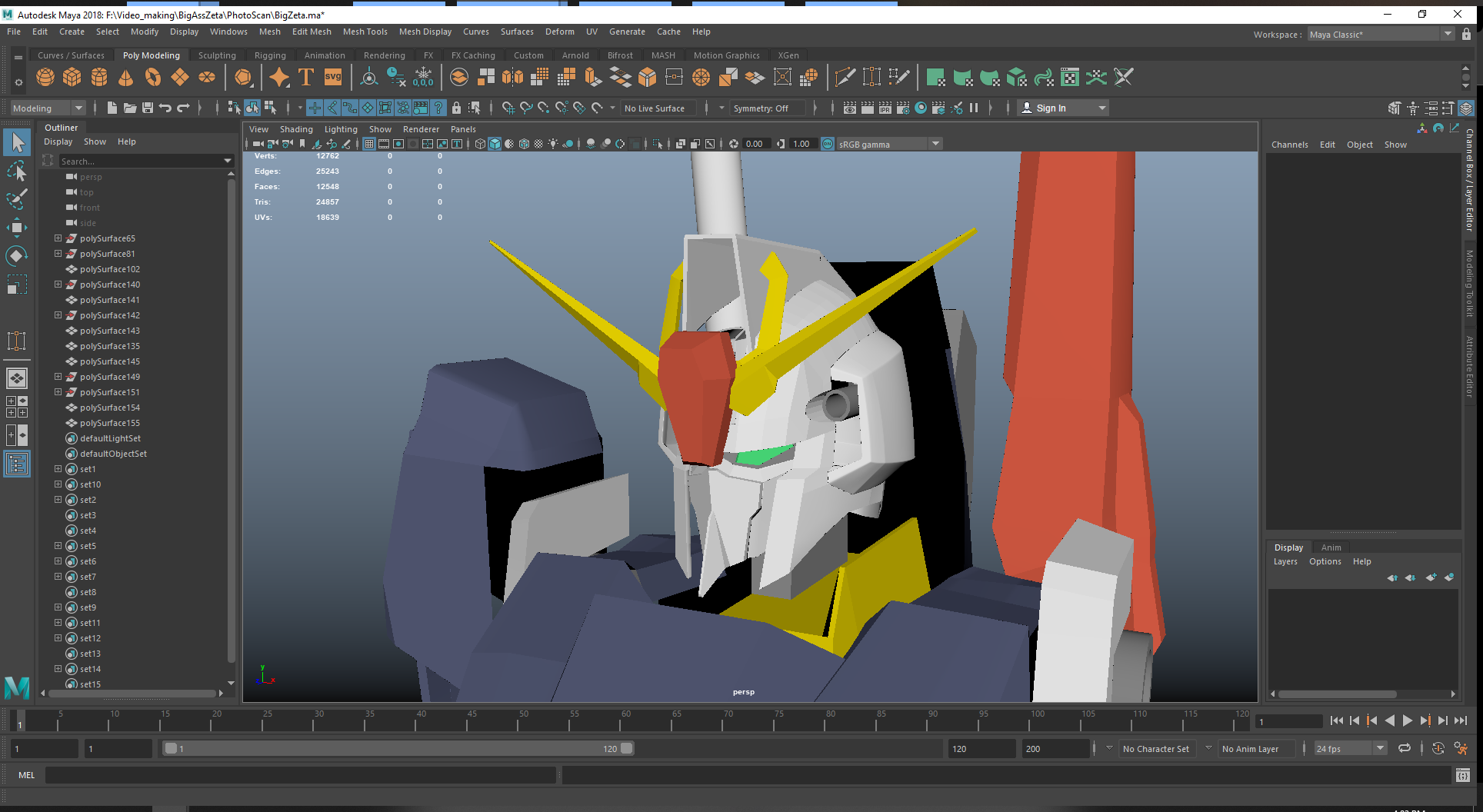Open the 24 fps frame rate dropdown
Image resolution: width=1483 pixels, height=812 pixels.
[x=1350, y=748]
